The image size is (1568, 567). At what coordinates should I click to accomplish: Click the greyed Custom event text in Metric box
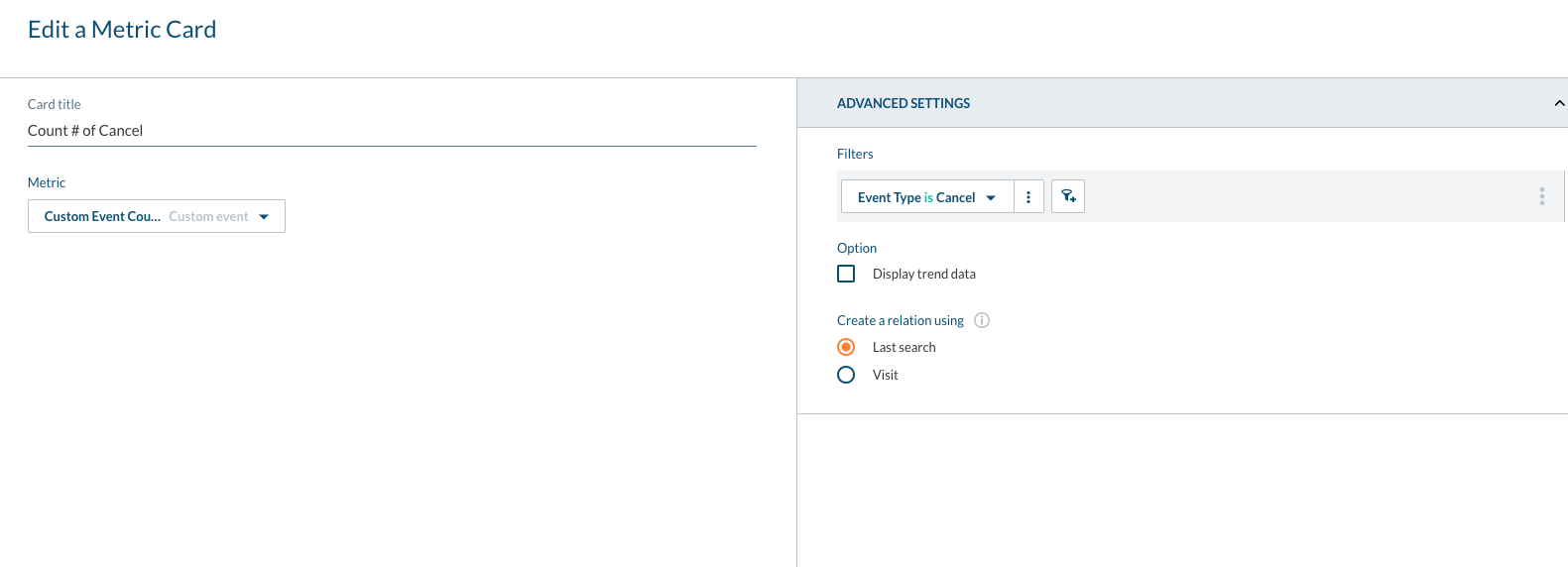[x=208, y=216]
